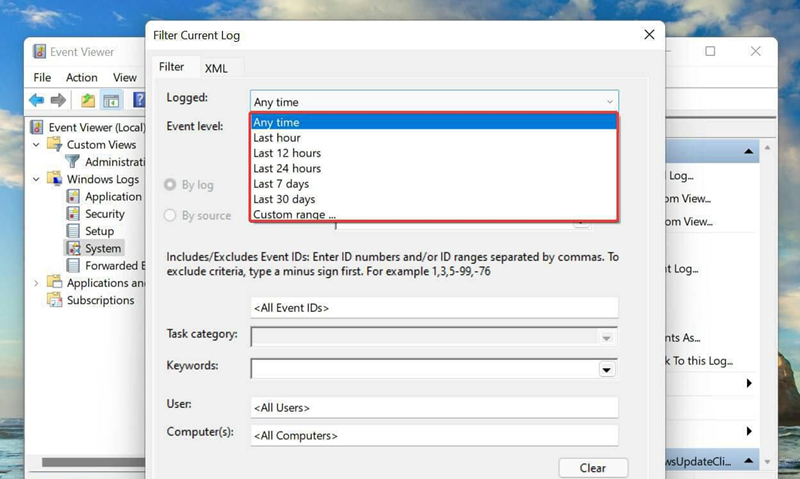800x479 pixels.
Task: Choose Last 24 hours from list
Action: pos(287,169)
